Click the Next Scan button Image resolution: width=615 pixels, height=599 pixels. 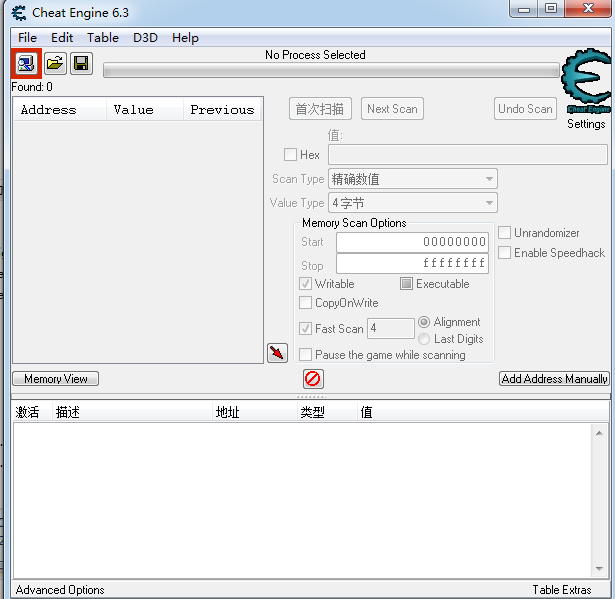coord(392,109)
